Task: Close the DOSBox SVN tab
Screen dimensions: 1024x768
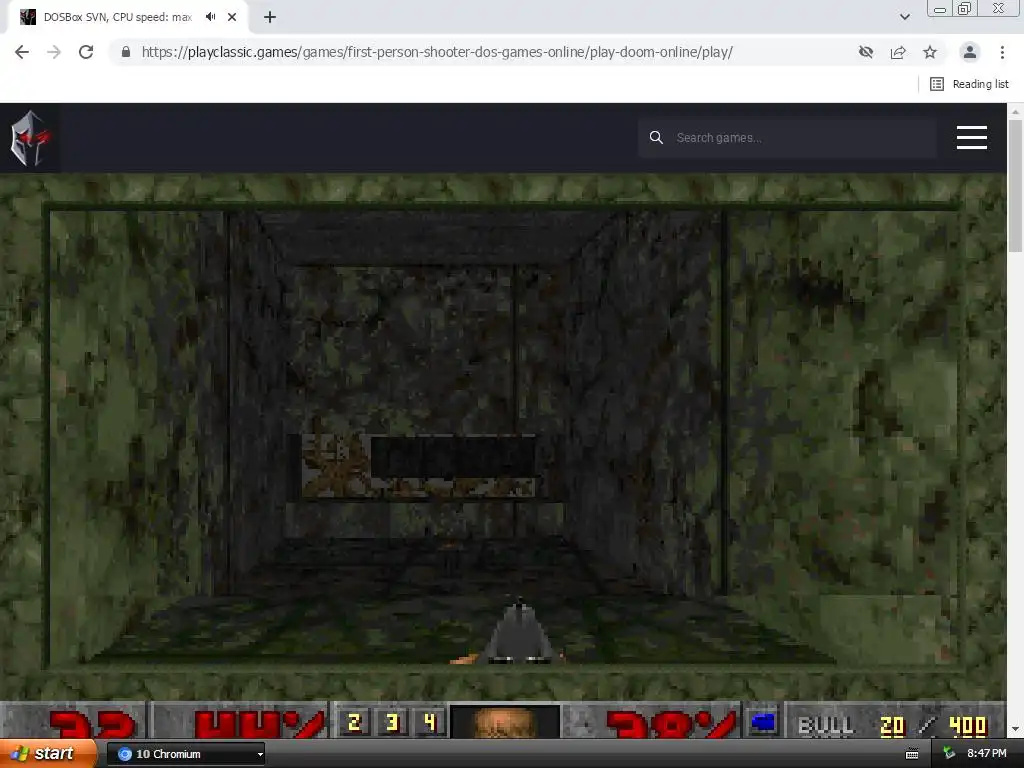Action: tap(232, 17)
